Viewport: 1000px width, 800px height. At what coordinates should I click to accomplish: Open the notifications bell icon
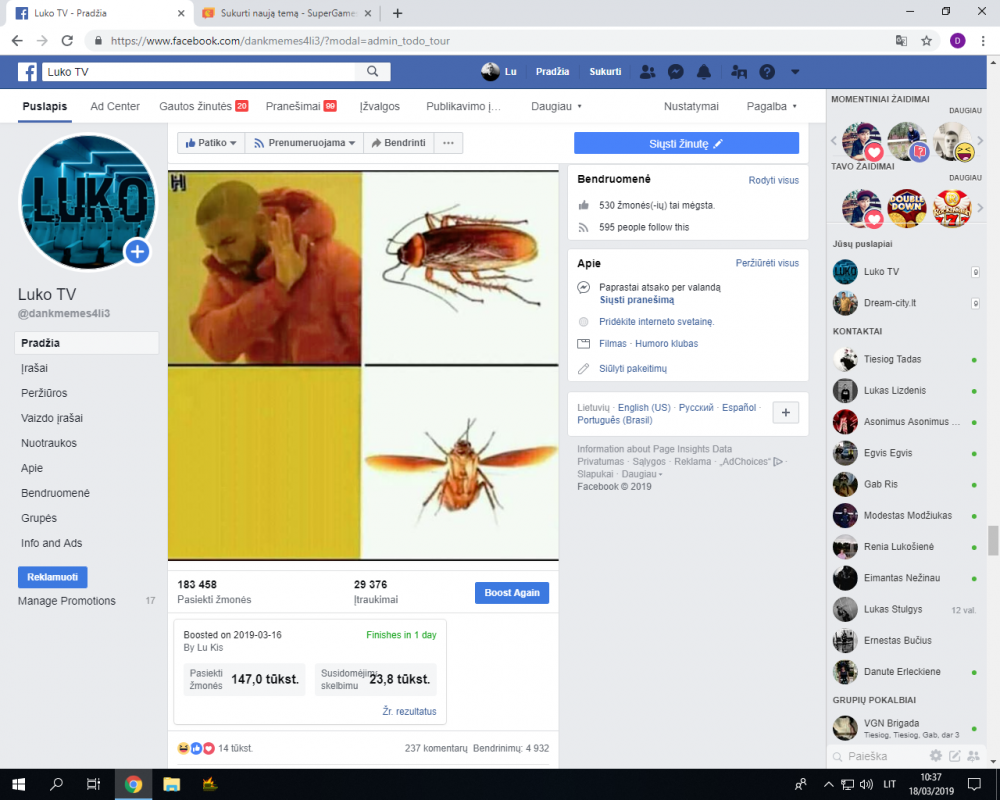point(704,72)
